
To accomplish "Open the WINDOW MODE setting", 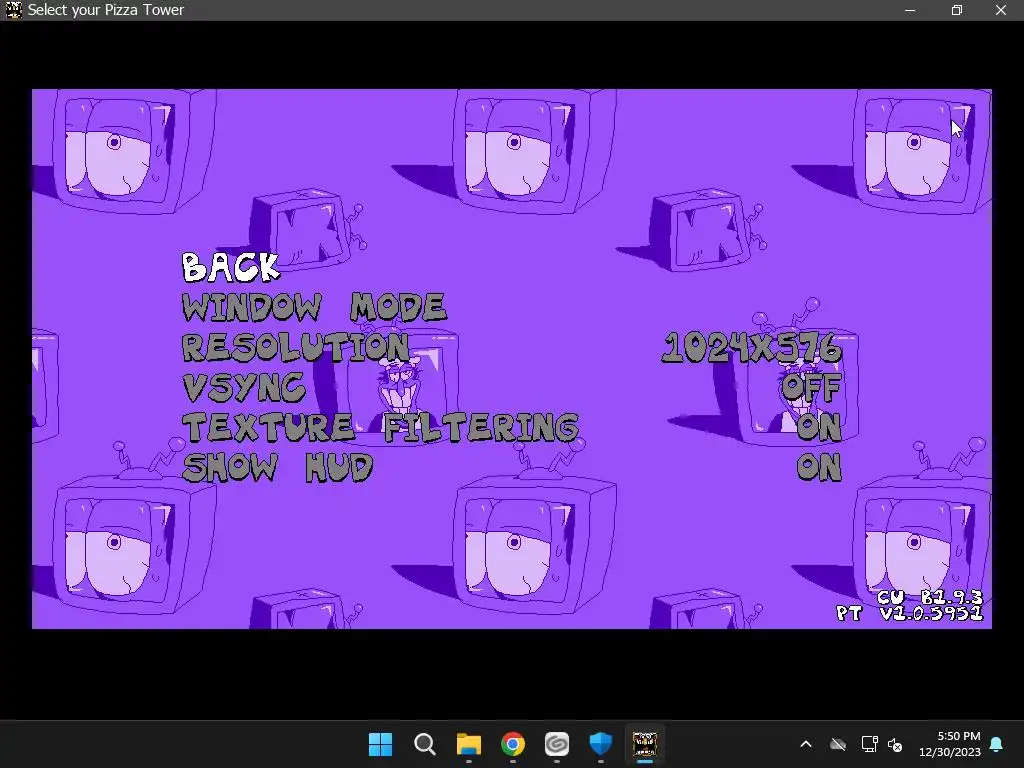I will click(x=314, y=307).
